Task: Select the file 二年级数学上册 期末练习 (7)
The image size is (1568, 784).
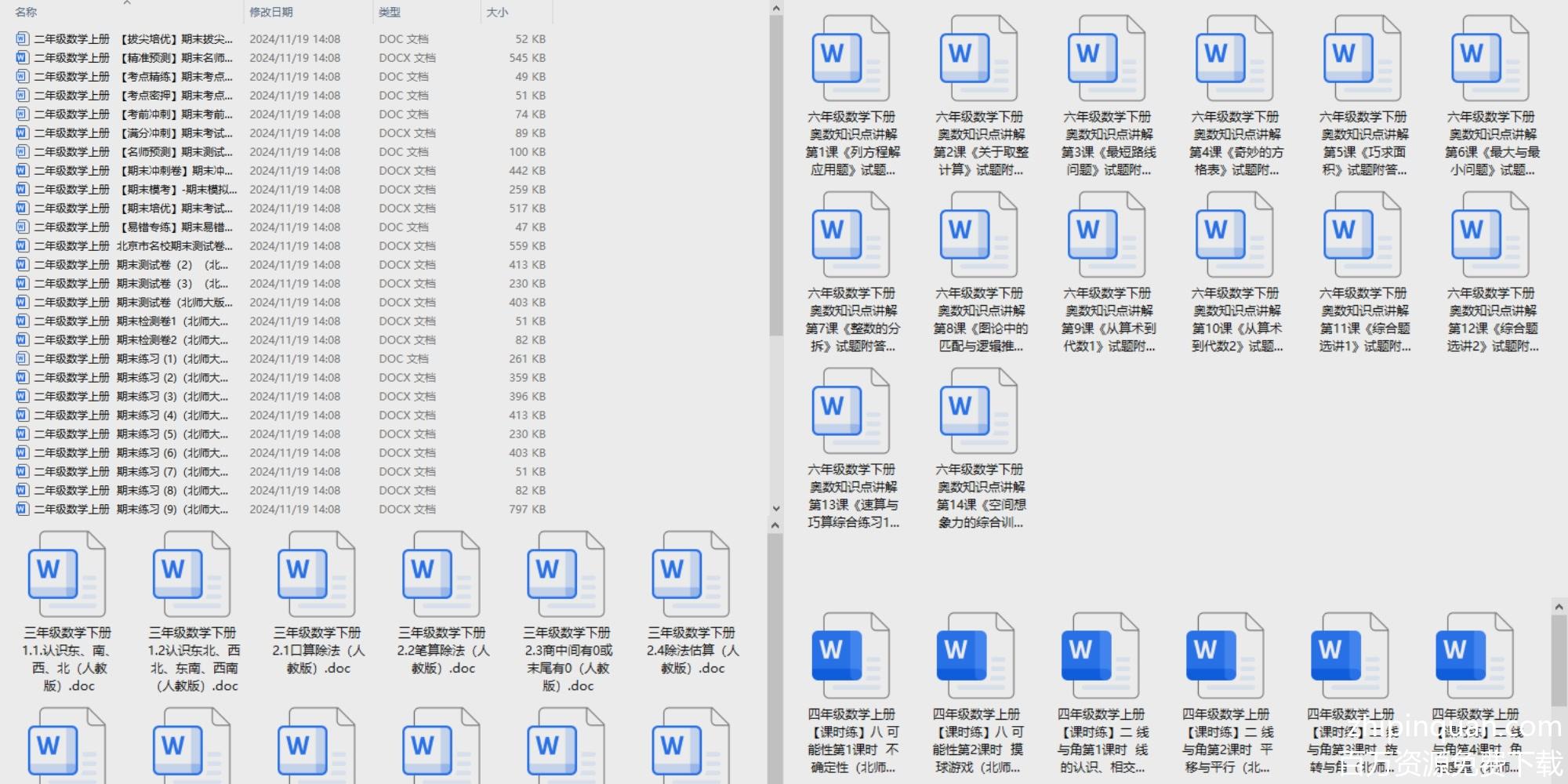Action: point(131,471)
